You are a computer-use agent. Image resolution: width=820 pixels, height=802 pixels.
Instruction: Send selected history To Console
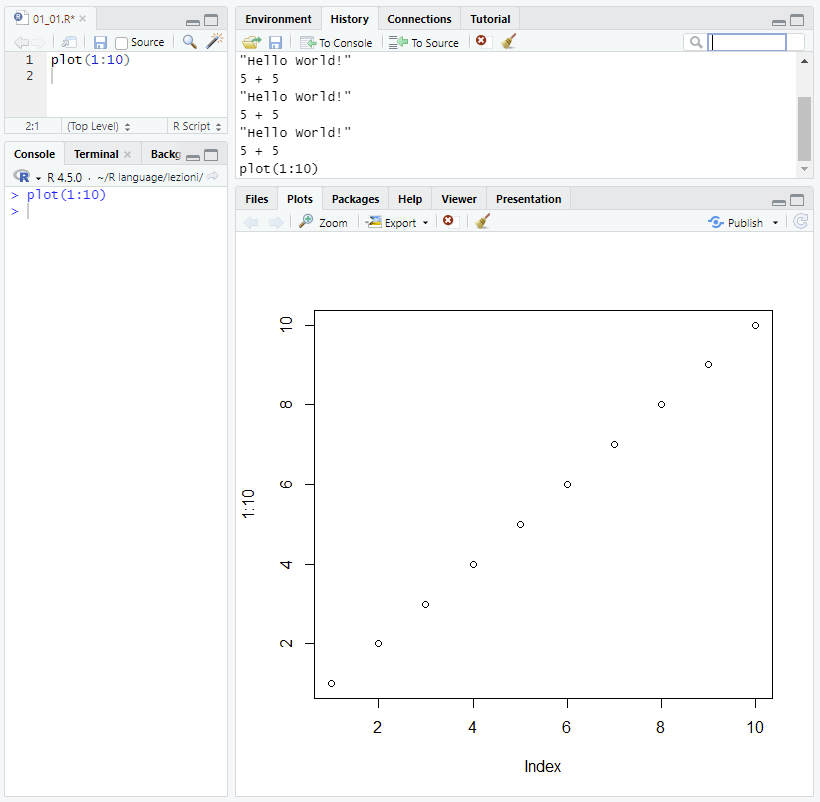tap(336, 43)
